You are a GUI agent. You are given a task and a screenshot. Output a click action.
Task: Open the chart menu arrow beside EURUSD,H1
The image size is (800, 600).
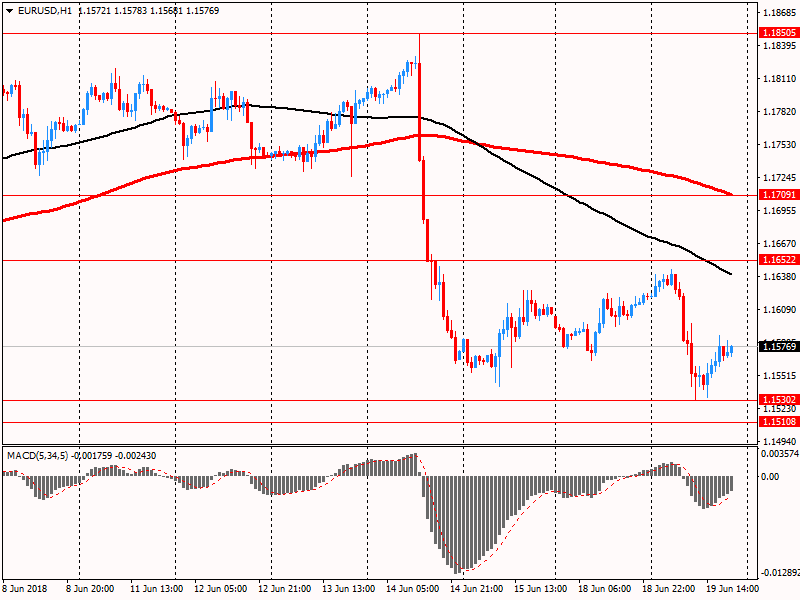tap(10, 11)
